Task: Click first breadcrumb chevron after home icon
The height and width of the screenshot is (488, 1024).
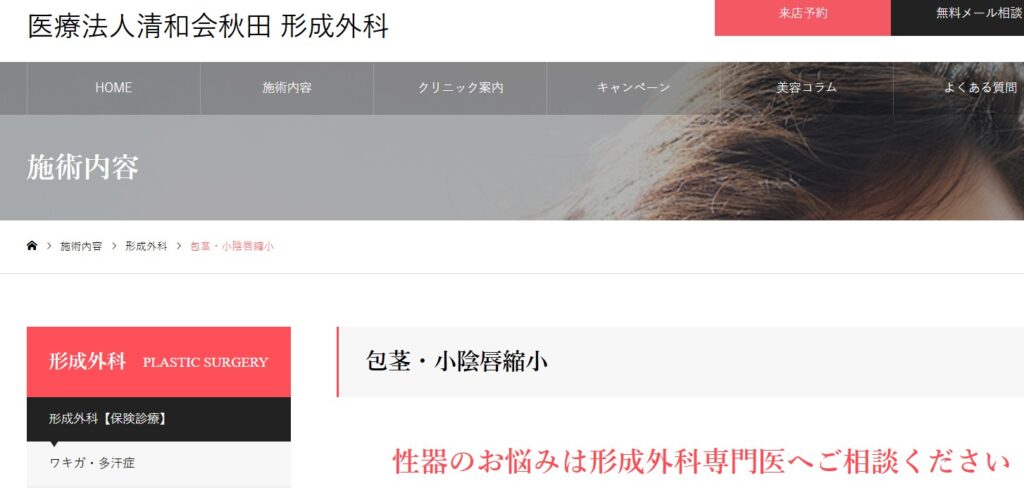Action: [x=49, y=246]
